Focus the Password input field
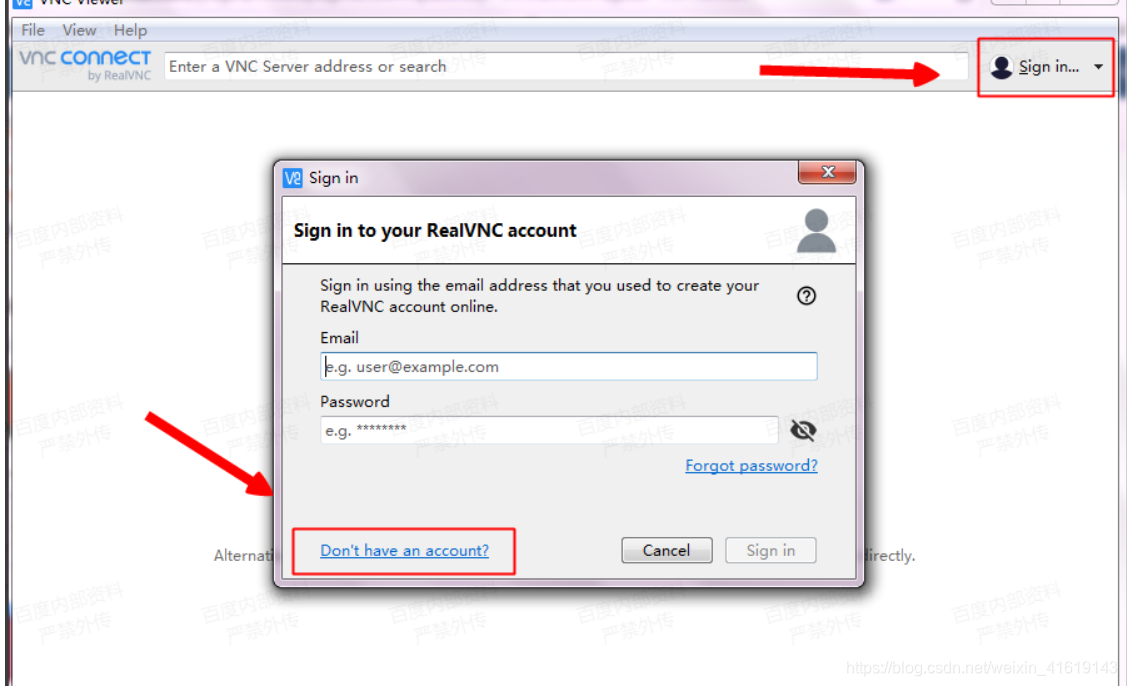This screenshot has width=1127, height=686. [549, 430]
